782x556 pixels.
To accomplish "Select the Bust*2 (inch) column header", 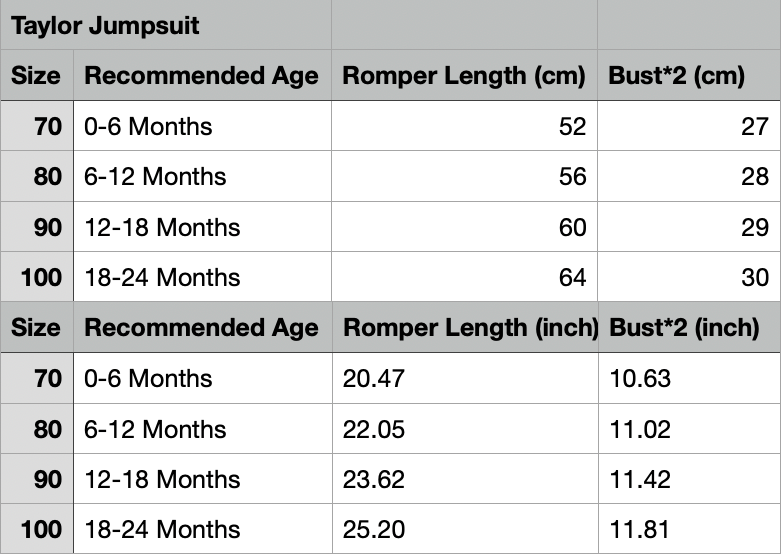I will tap(684, 328).
